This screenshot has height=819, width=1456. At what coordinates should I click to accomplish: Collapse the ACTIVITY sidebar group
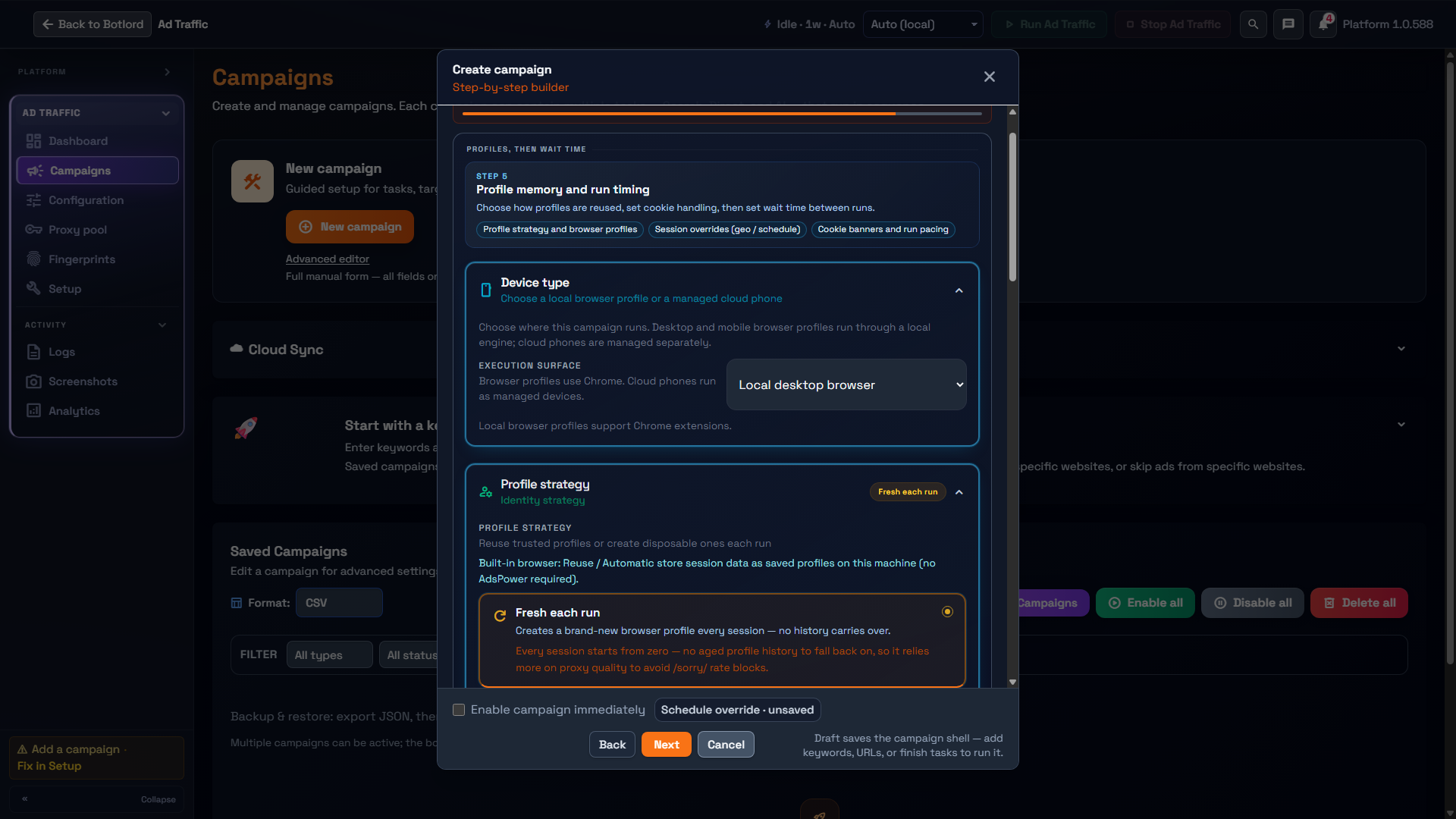coord(162,325)
